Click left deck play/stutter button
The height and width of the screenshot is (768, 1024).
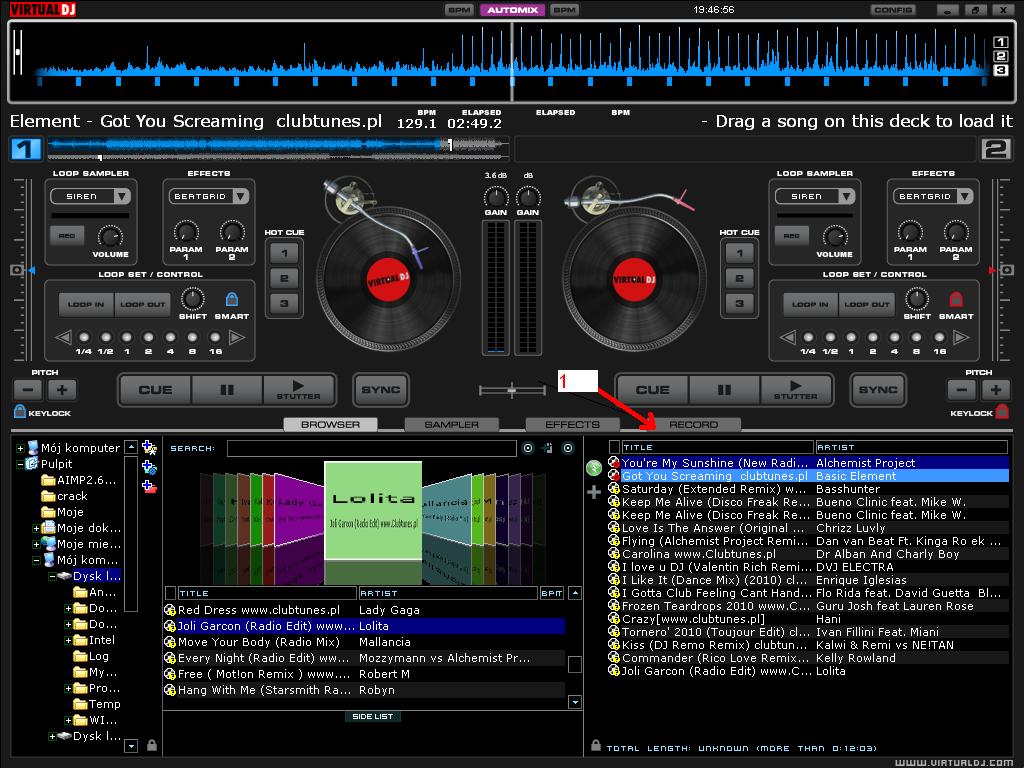pyautogui.click(x=298, y=390)
